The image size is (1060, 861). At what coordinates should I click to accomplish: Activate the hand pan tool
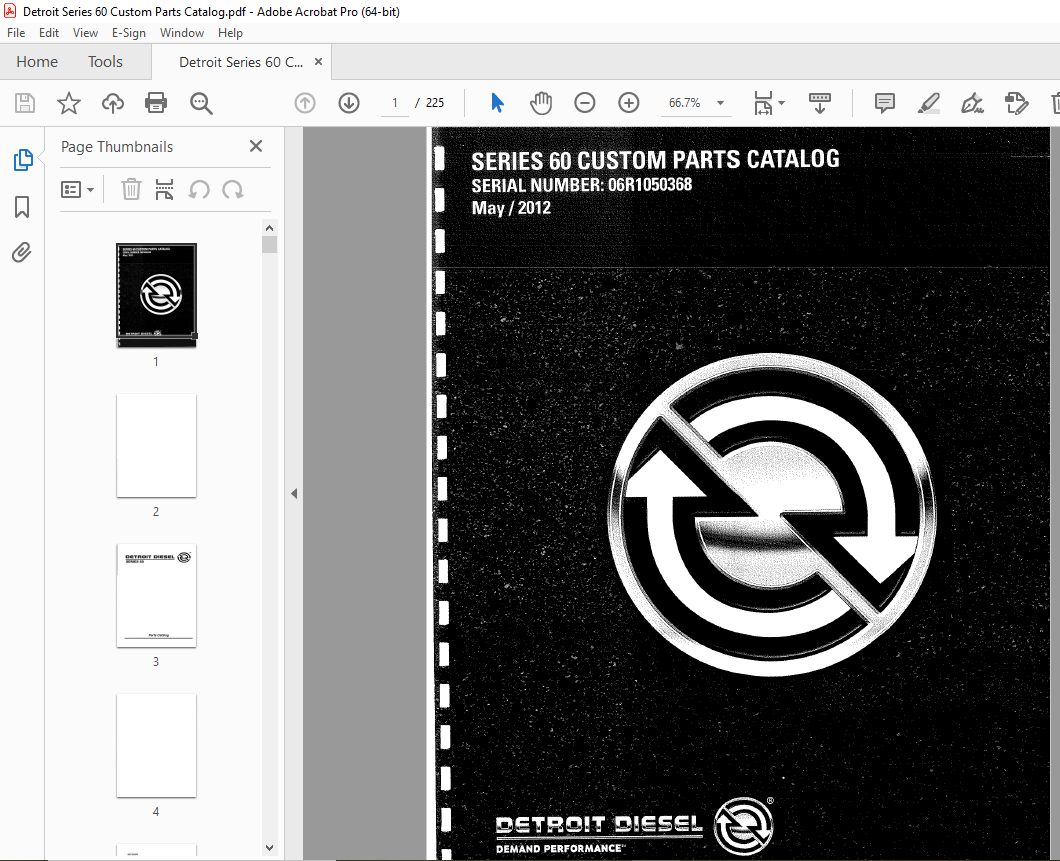(x=541, y=103)
